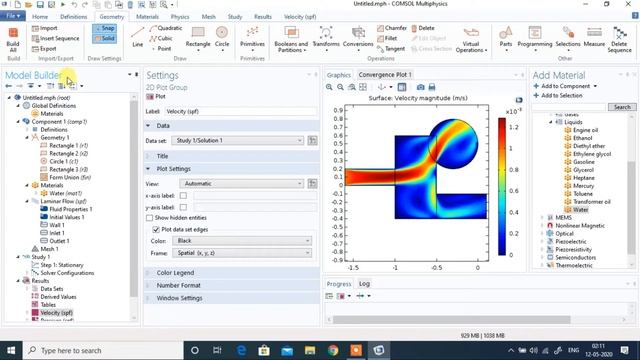Click Chamfer operation
Image resolution: width=640 pixels, height=360 pixels.
392,28
